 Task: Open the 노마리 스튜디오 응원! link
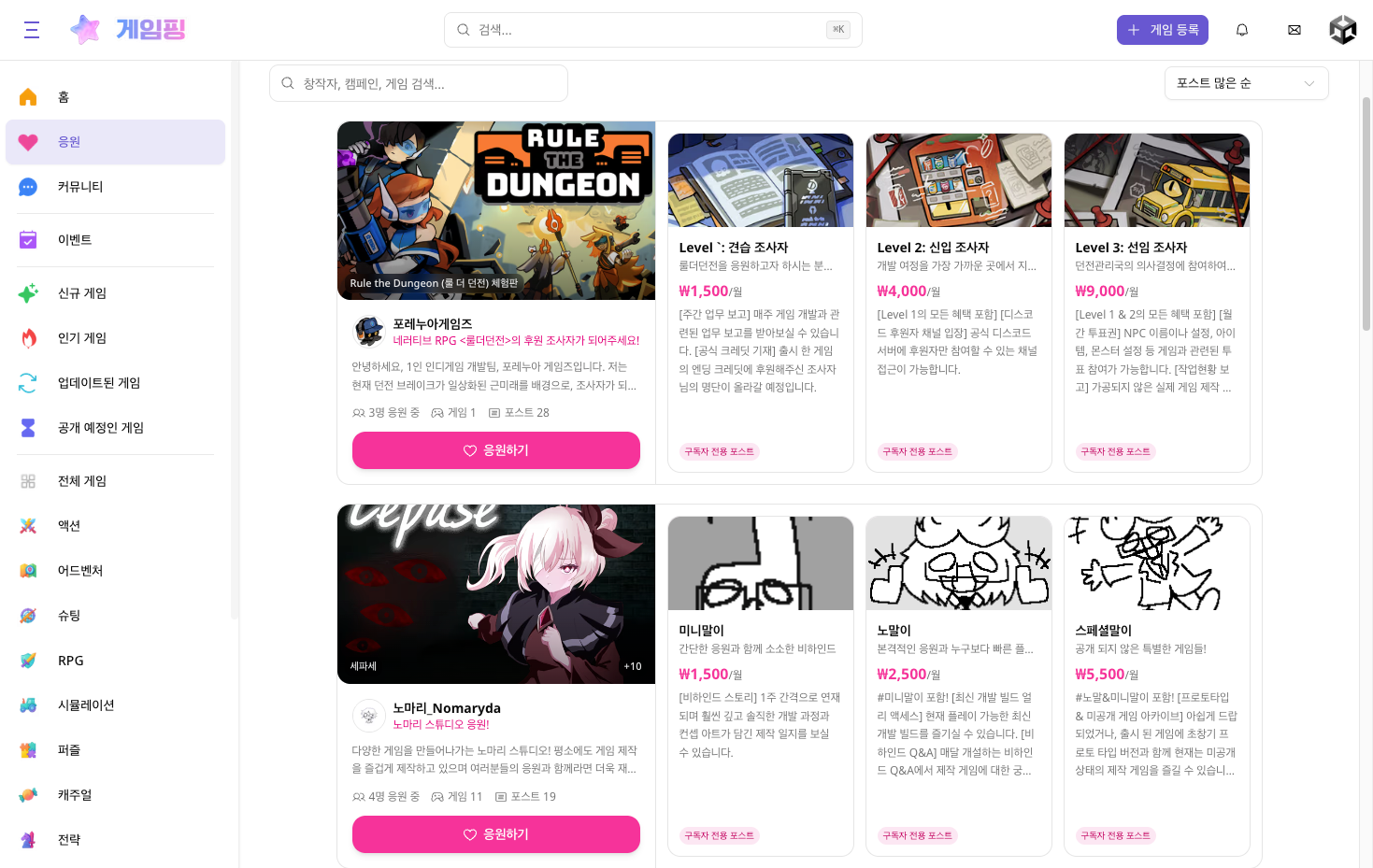(471, 727)
